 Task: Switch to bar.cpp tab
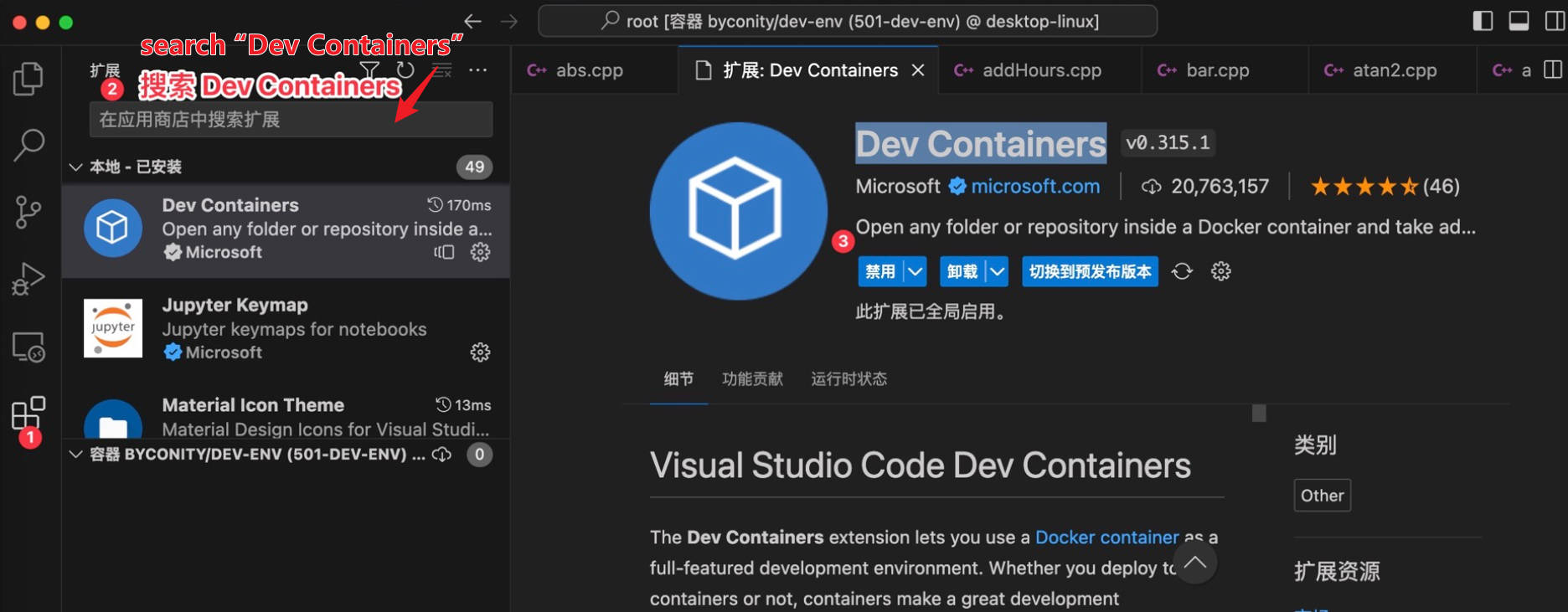point(1217,70)
